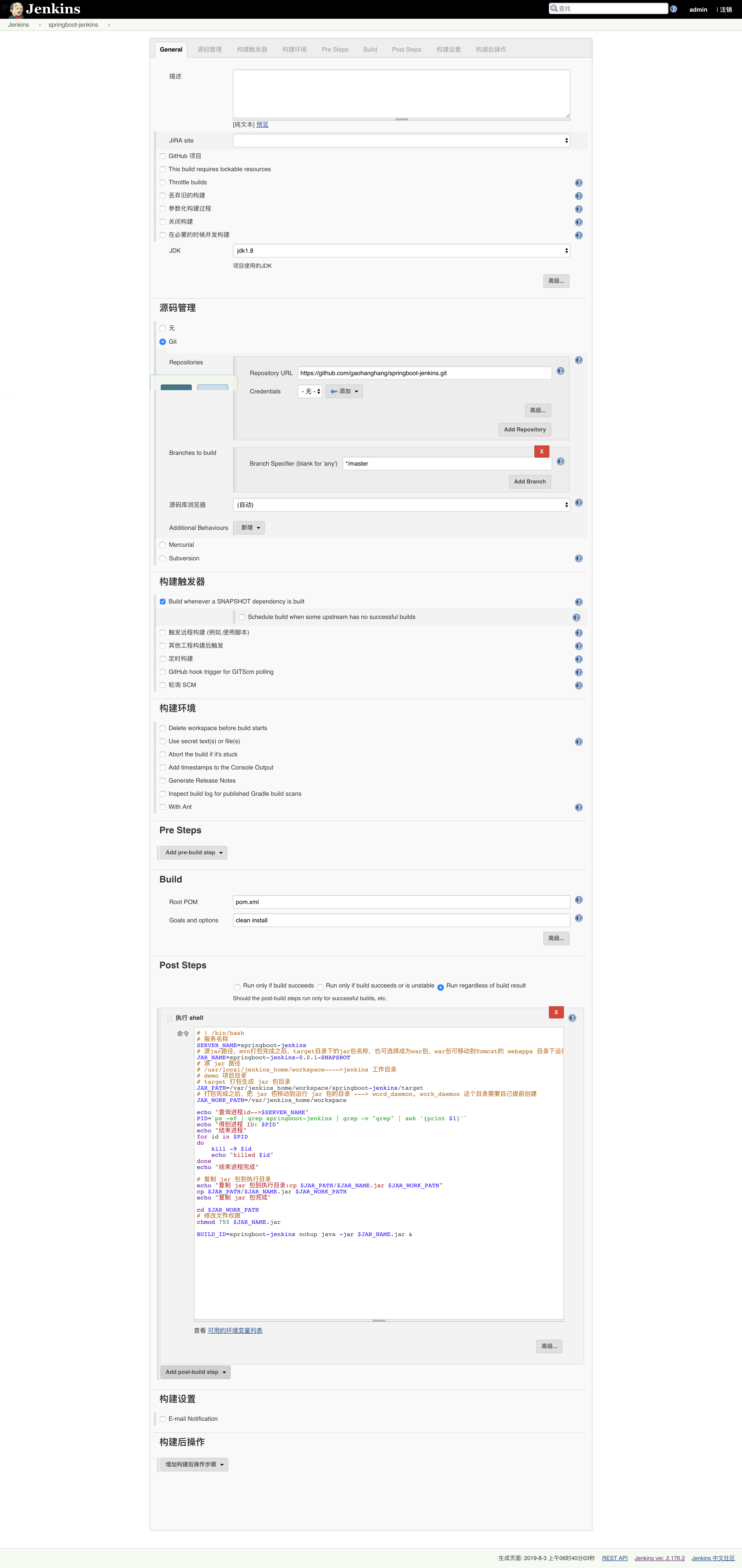
Task: Open the JDK version dropdown
Action: pyautogui.click(x=401, y=251)
